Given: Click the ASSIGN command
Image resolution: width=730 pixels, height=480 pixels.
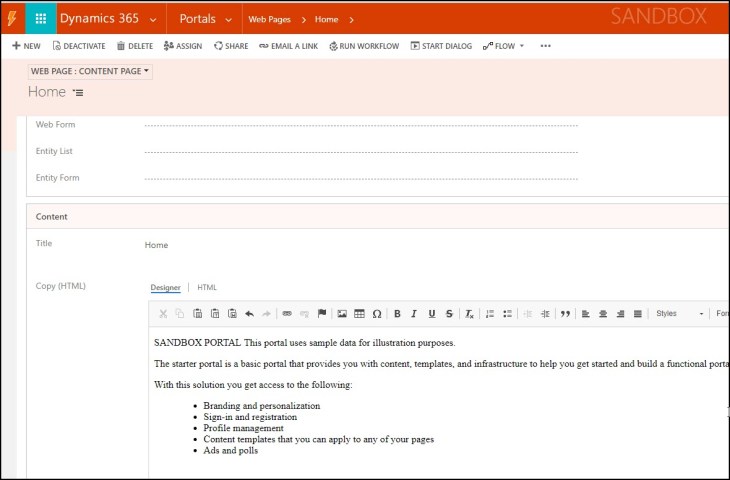Looking at the screenshot, I should [x=182, y=46].
